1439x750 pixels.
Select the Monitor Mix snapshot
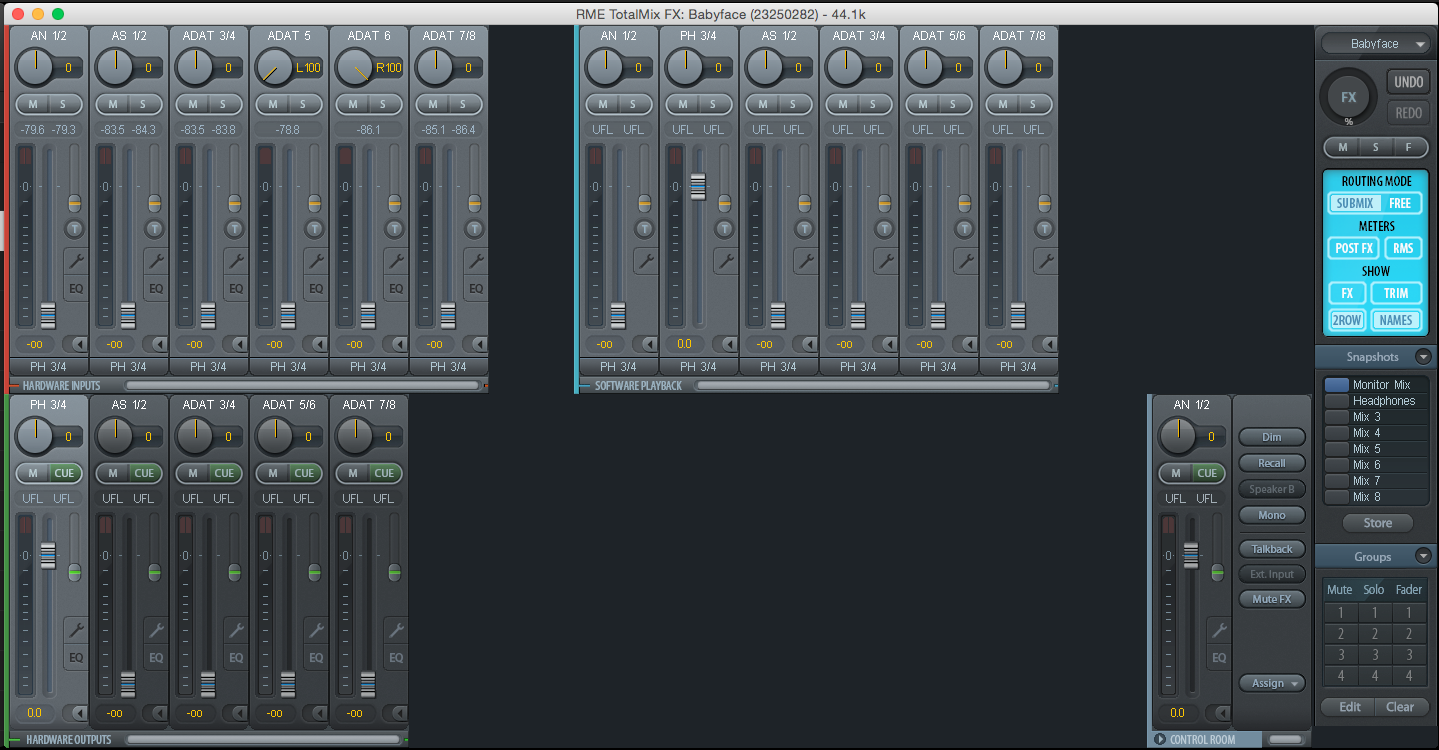click(x=1376, y=385)
